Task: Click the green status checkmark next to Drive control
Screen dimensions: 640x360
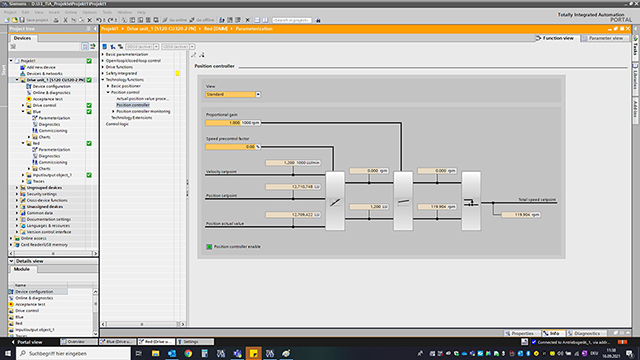Action: tap(89, 105)
